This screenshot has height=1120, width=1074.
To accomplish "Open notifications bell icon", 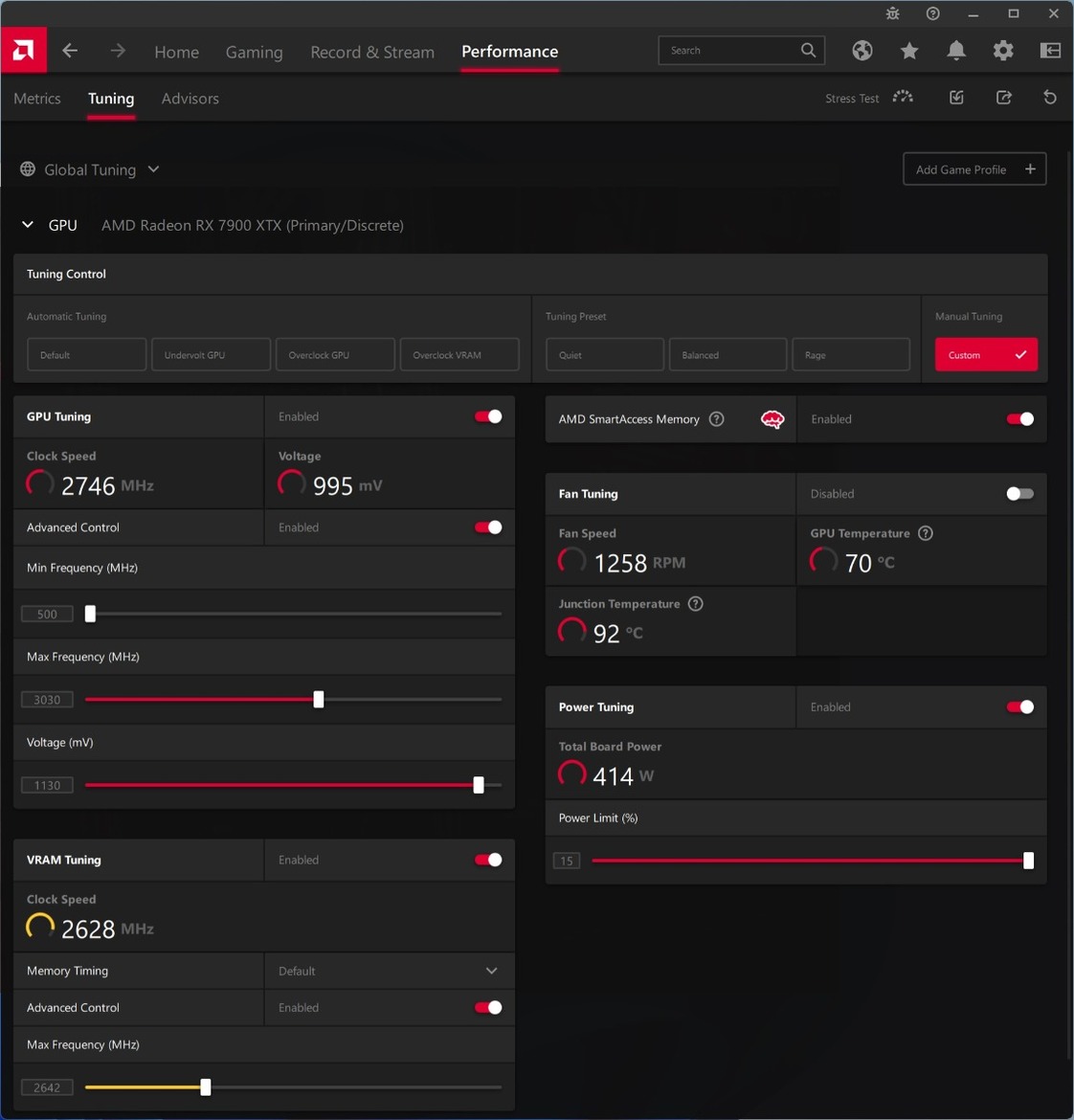I will (956, 51).
